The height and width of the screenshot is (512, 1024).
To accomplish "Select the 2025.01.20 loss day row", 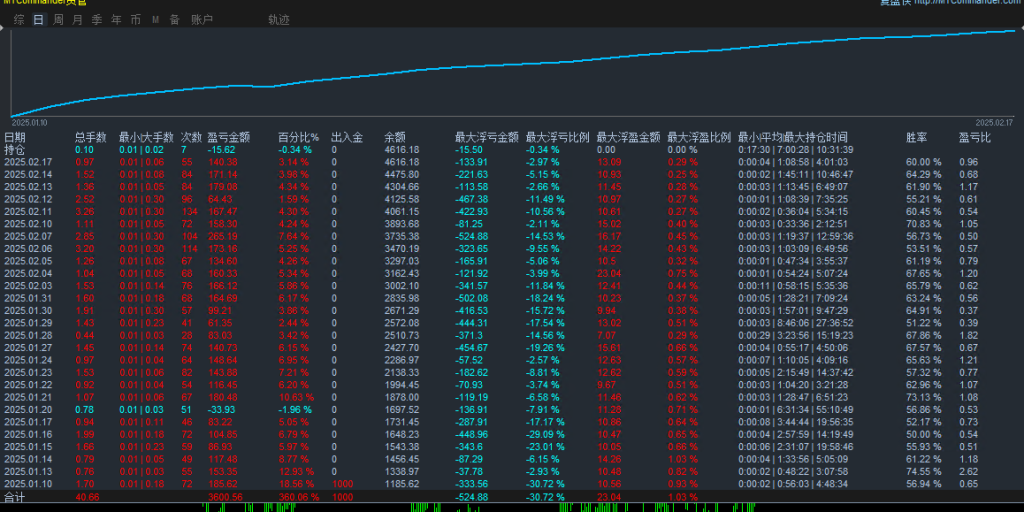I will [29, 409].
